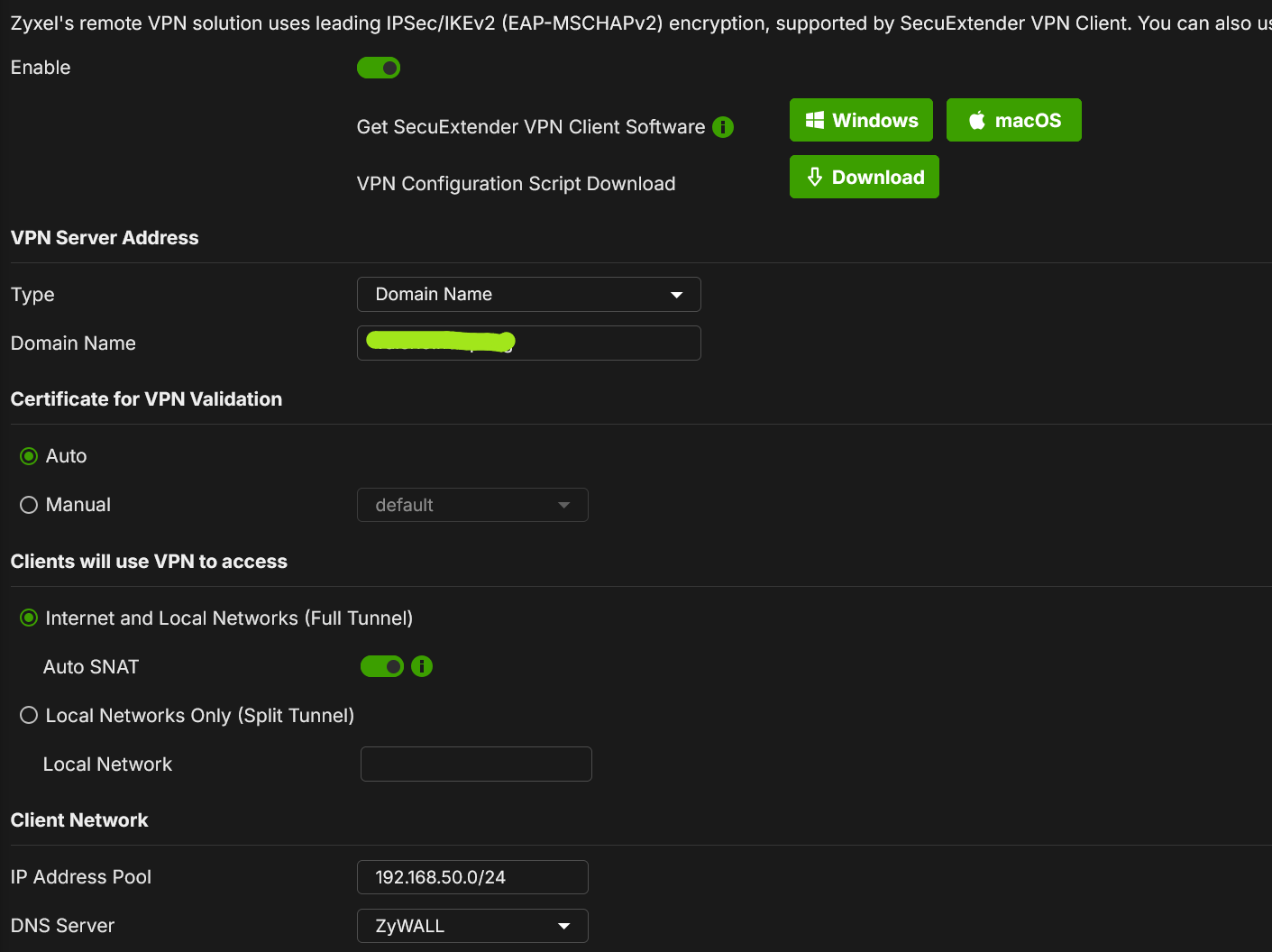Open the DNS Server ZyWALL dropdown
Screen dimensions: 1272x952
coord(472,926)
